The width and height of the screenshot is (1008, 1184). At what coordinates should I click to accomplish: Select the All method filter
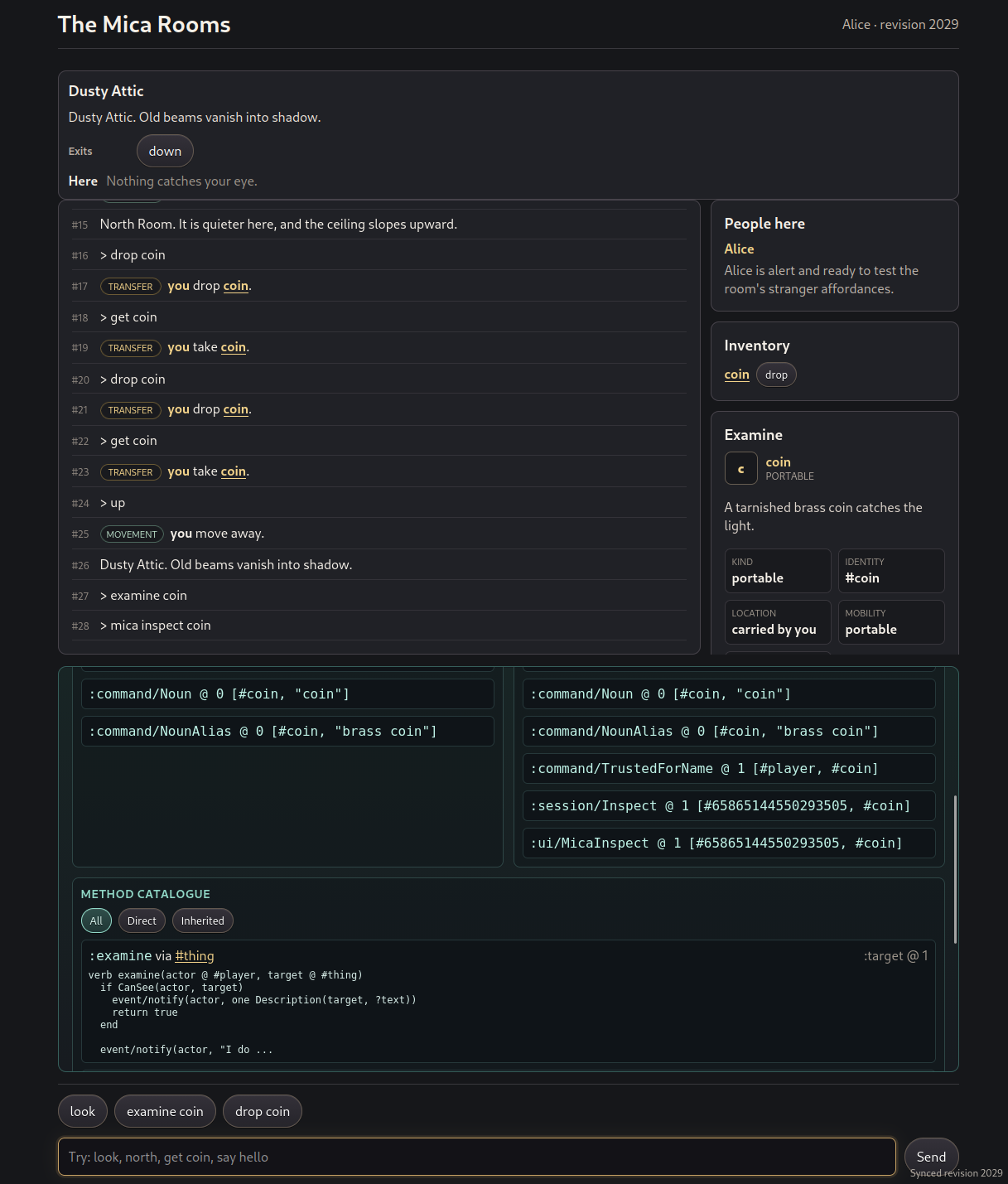click(96, 921)
